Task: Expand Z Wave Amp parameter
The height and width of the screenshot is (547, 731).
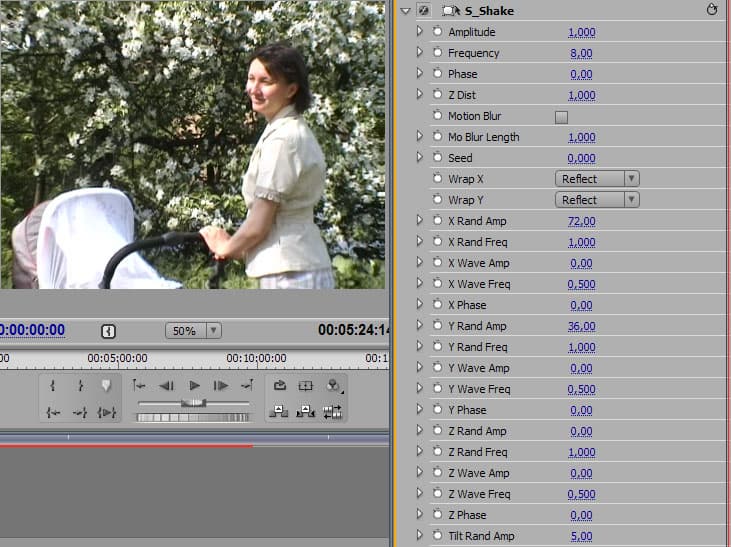Action: [420, 472]
